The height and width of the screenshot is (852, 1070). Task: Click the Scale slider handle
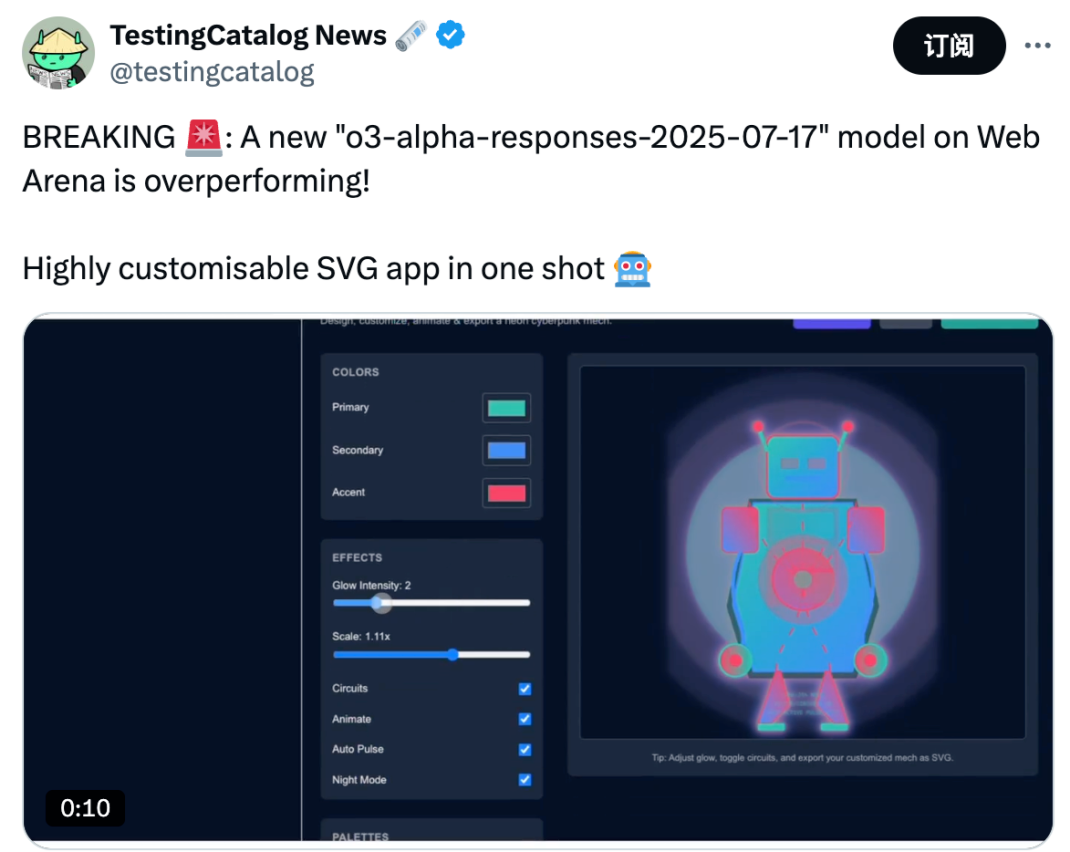(453, 655)
